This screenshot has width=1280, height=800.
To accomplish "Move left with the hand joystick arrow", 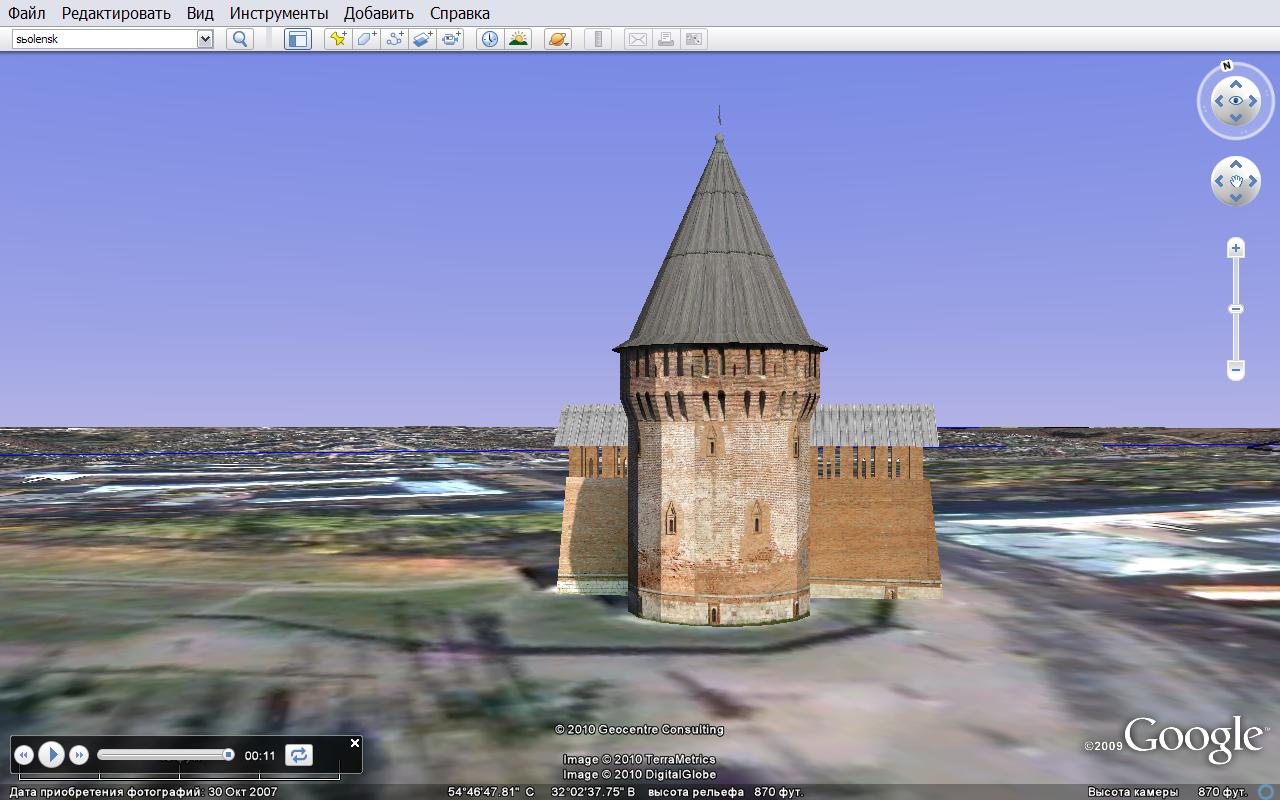I will (1219, 181).
